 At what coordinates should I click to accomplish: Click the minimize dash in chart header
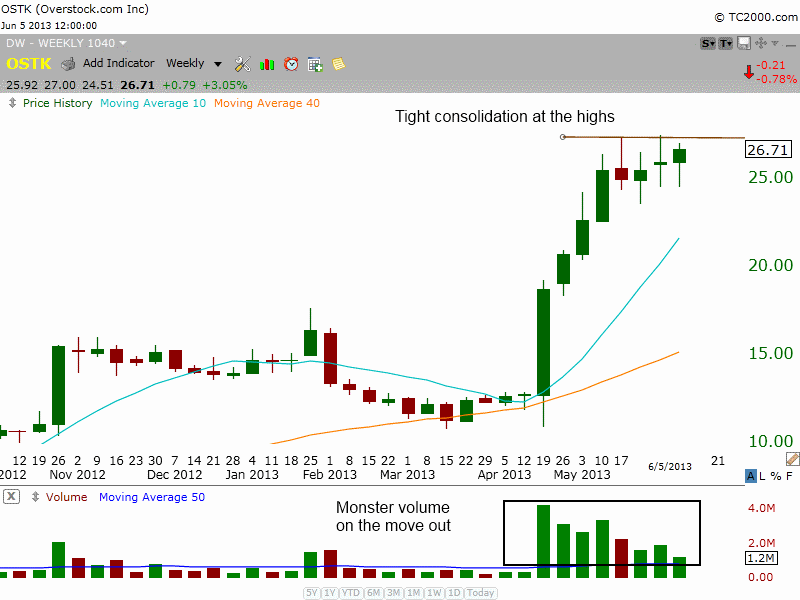pos(790,45)
